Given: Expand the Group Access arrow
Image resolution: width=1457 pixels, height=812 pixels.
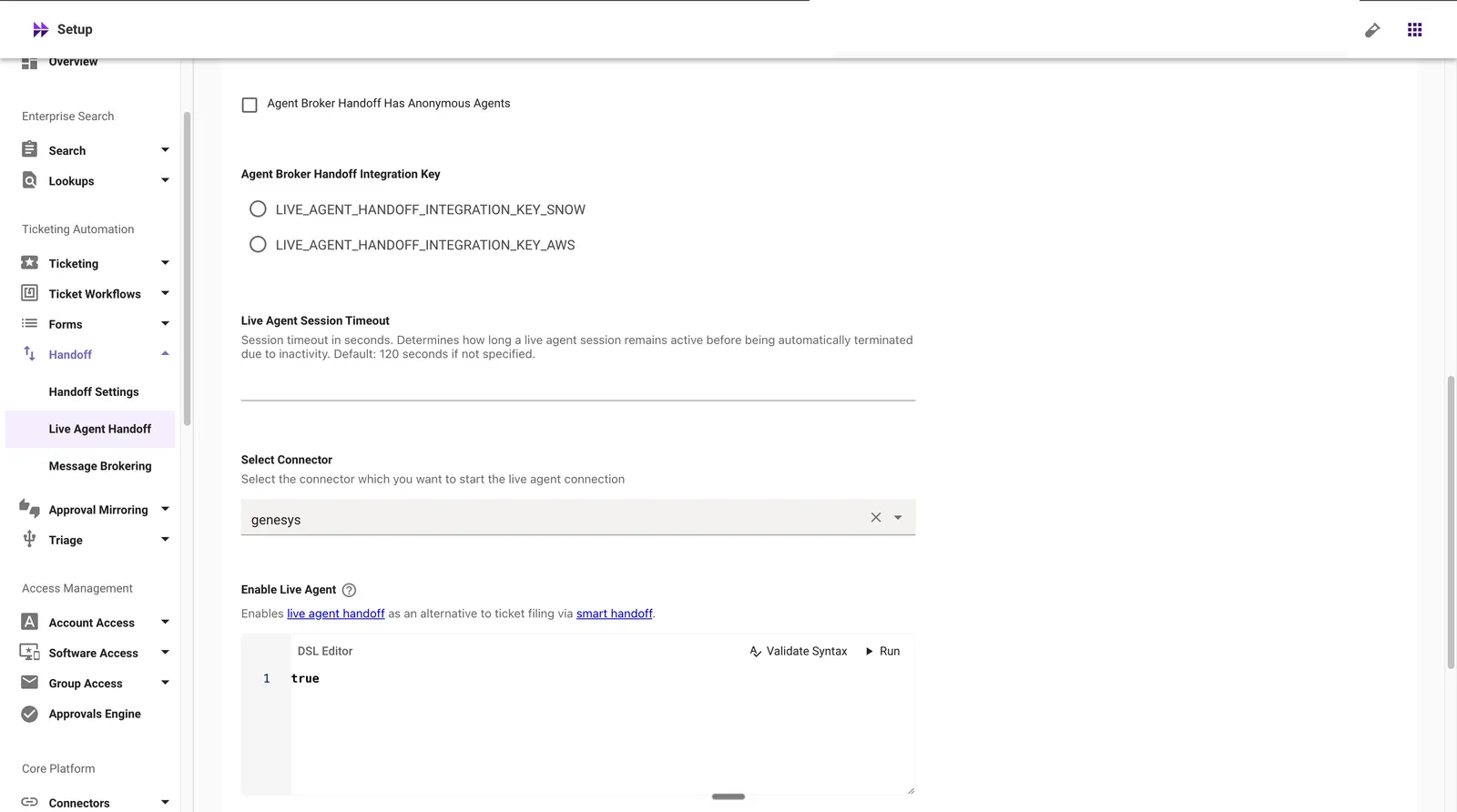Looking at the screenshot, I should click(165, 683).
